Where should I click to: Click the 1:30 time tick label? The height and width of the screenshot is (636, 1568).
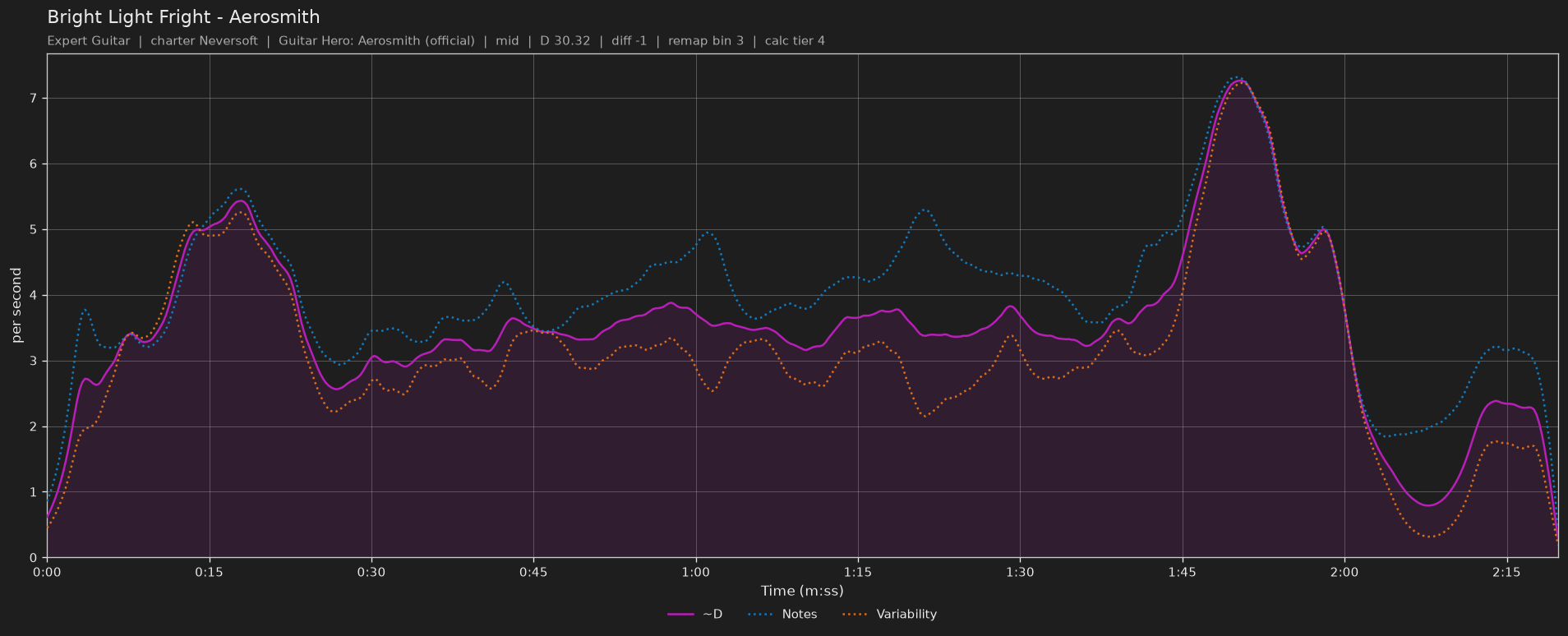1020,572
